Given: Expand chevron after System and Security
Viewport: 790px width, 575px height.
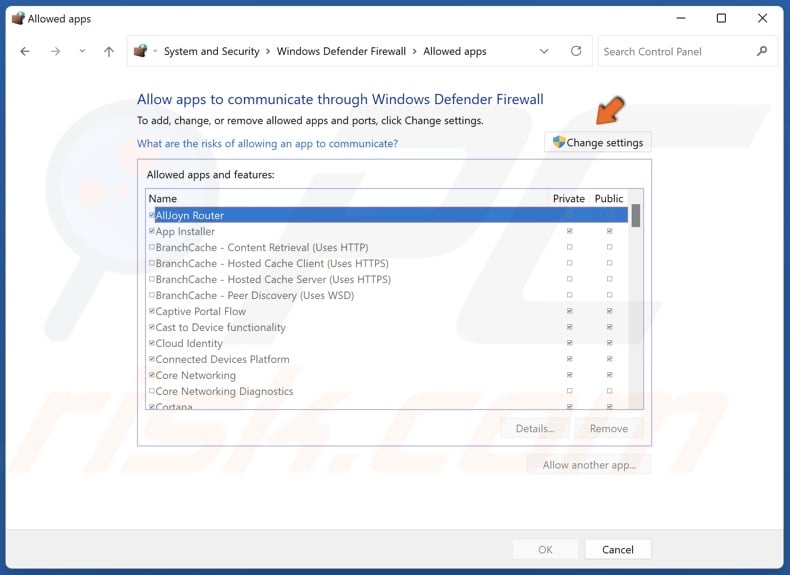Looking at the screenshot, I should point(268,51).
